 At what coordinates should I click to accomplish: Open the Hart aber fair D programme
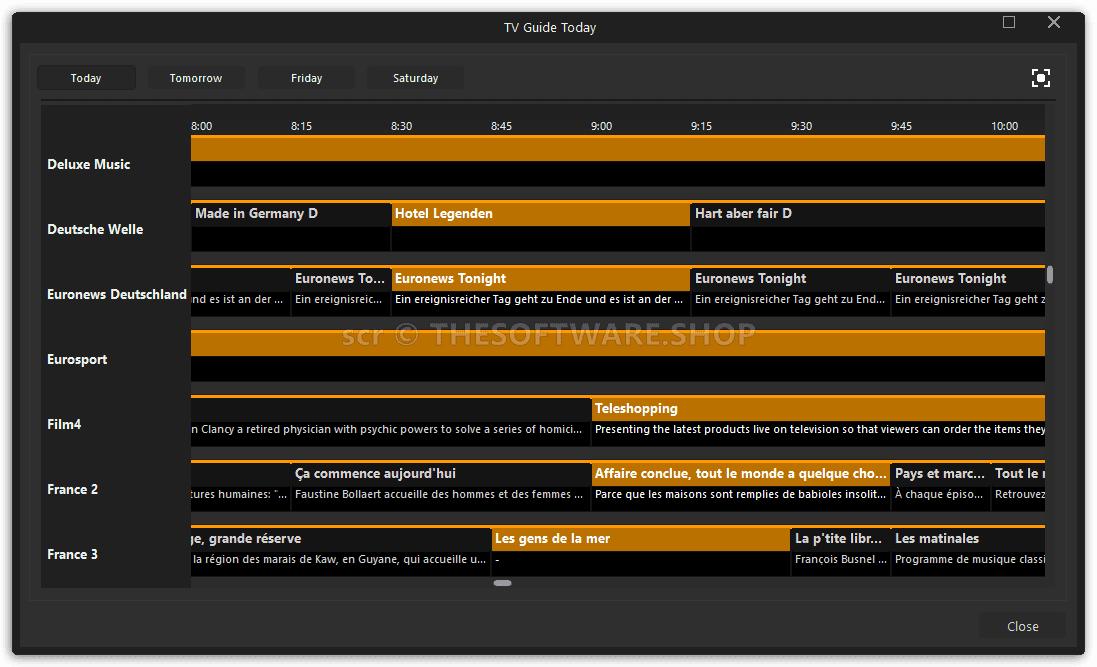868,226
